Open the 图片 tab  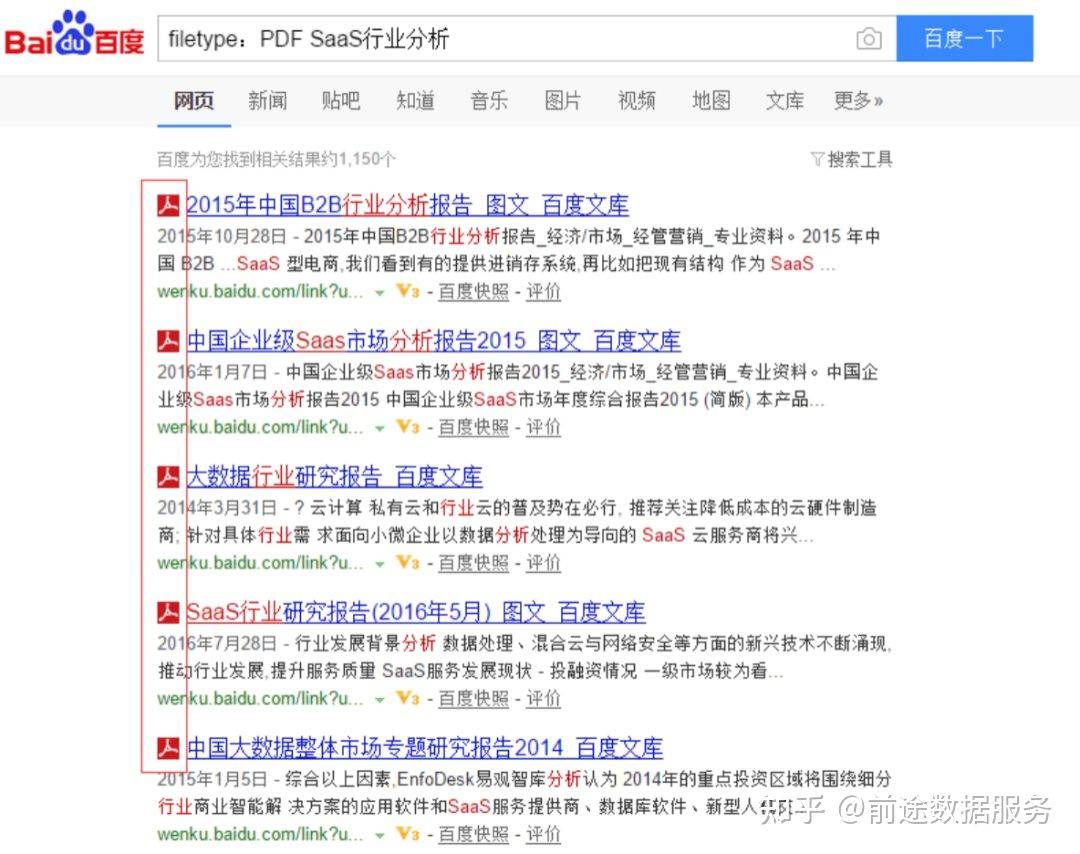563,101
